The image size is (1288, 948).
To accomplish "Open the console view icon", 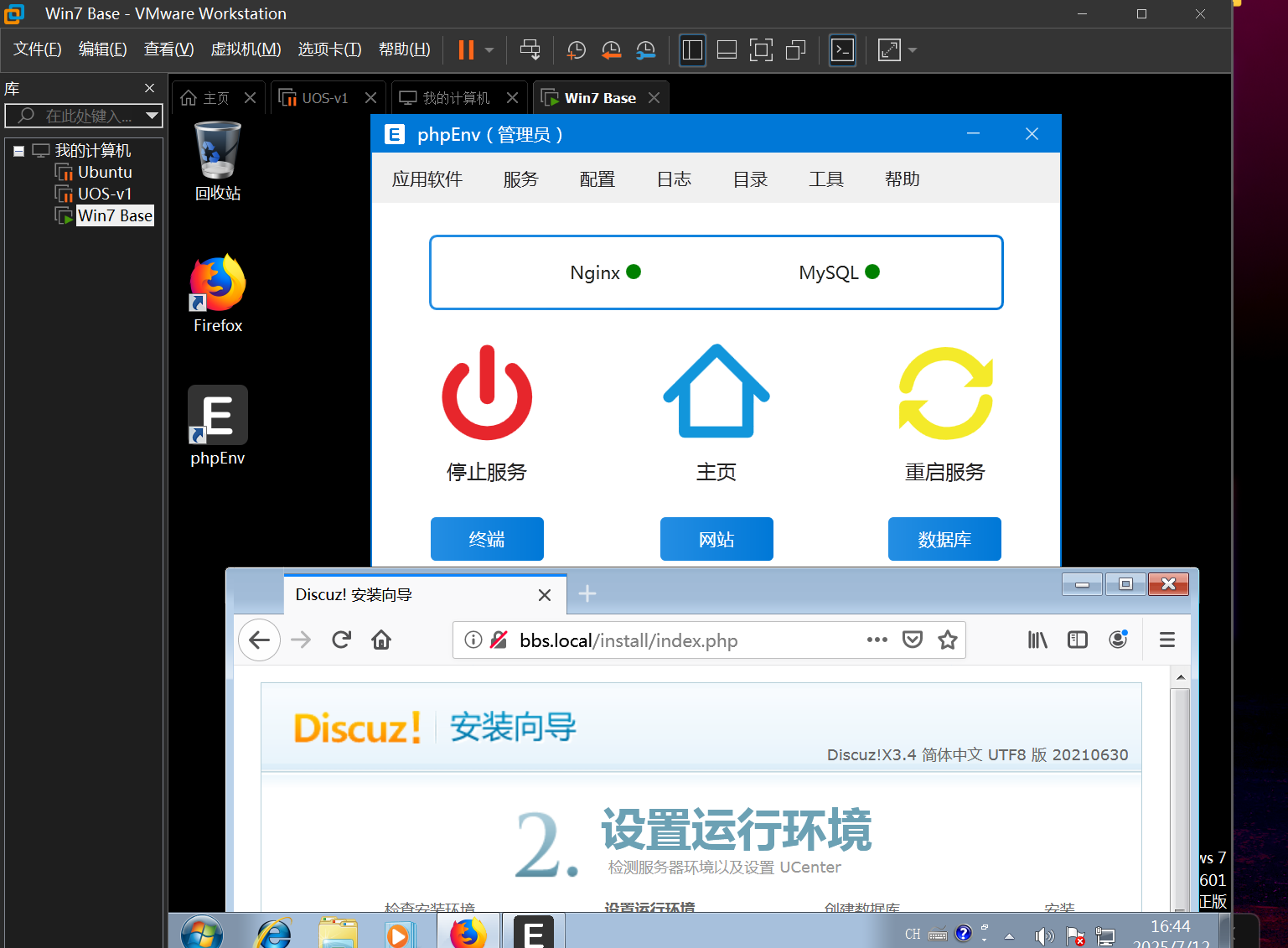I will 842,50.
